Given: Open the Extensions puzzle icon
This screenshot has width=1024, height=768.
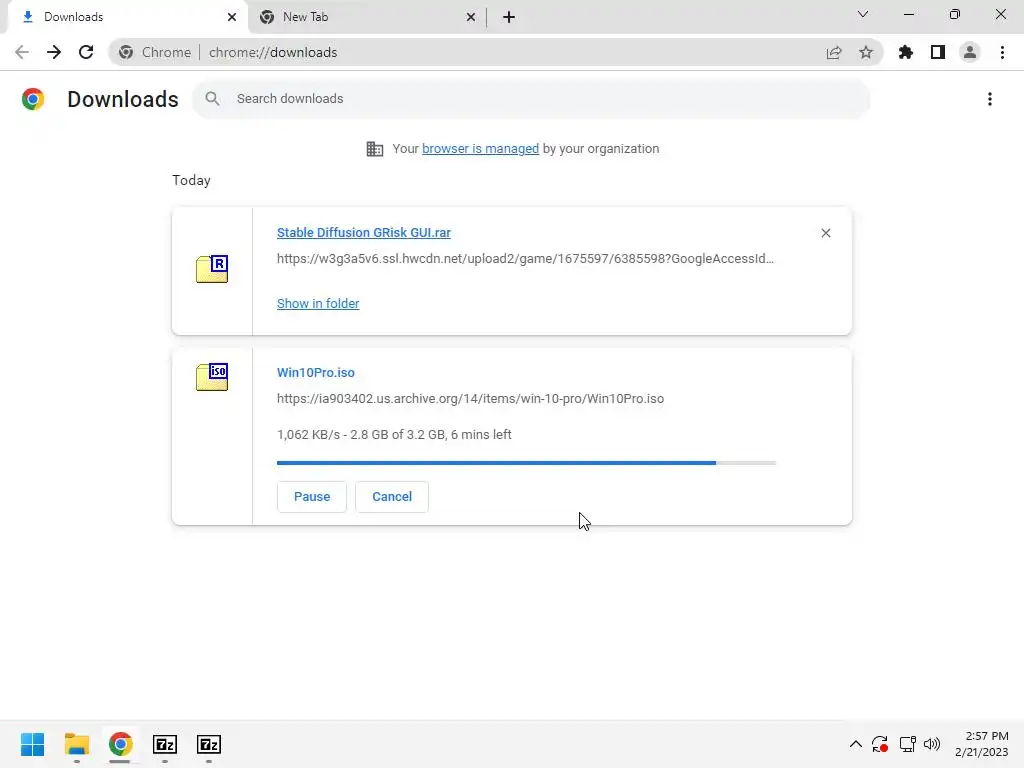Looking at the screenshot, I should [x=906, y=52].
